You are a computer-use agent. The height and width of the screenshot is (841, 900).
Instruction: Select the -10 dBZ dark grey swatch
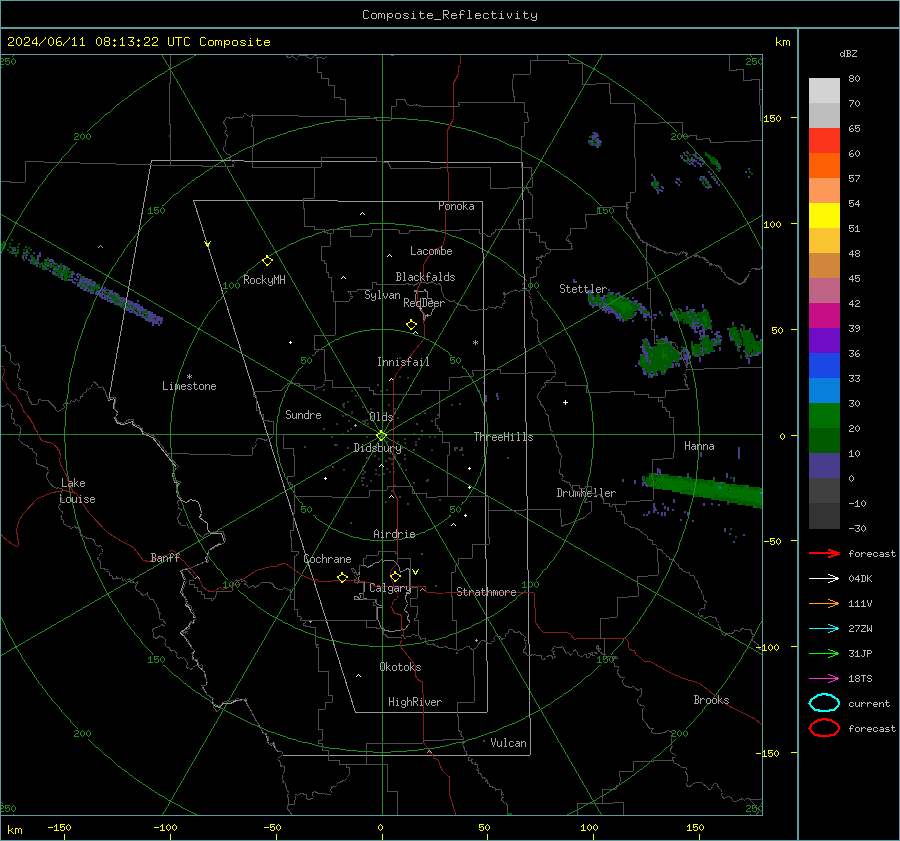[824, 516]
